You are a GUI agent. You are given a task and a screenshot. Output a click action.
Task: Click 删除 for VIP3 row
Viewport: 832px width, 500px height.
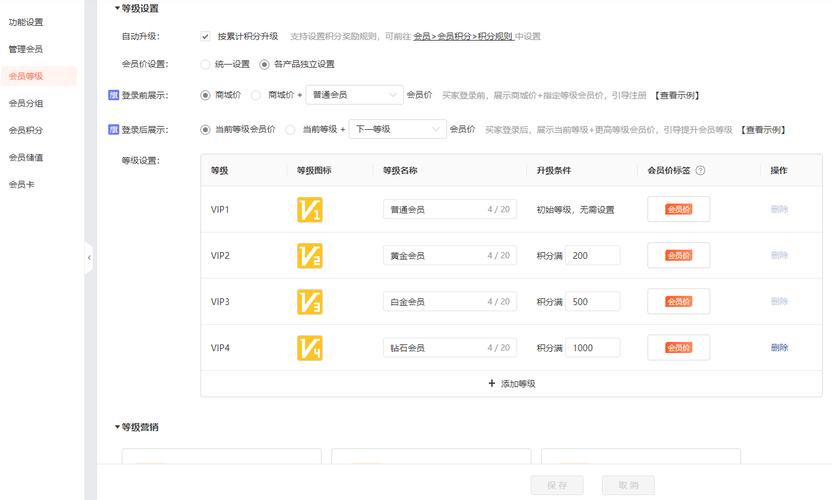pos(779,301)
